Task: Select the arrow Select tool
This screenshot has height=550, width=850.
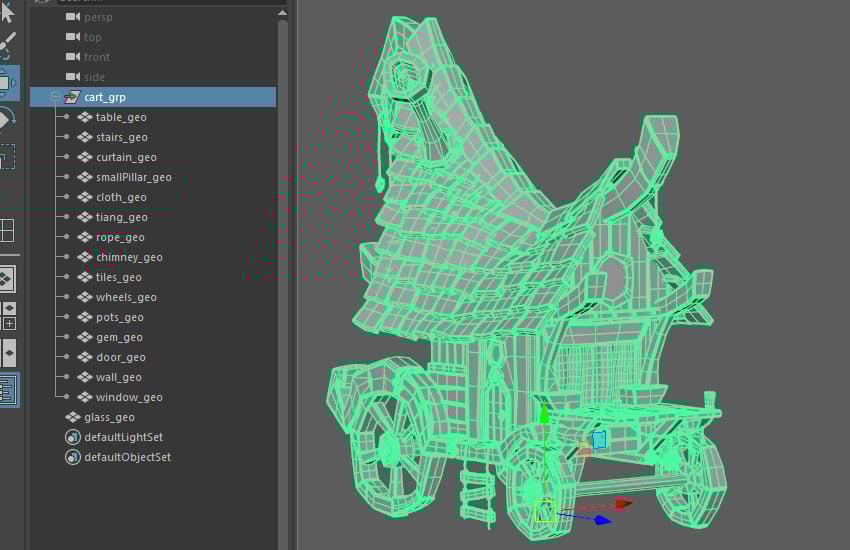Action: coord(7,12)
